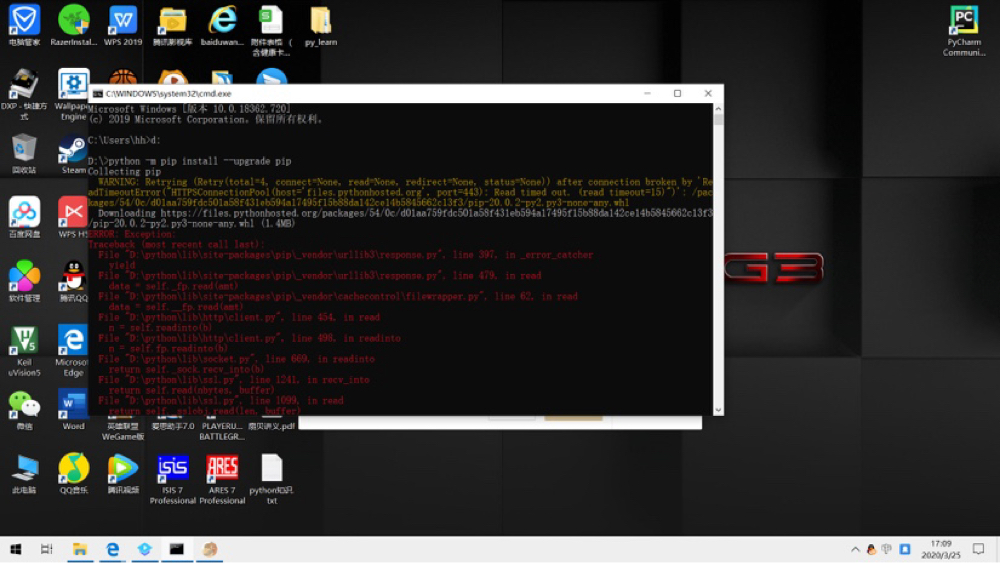Open the baiduwan... Internet Explorer shortcut
1001x563 pixels.
click(x=222, y=26)
